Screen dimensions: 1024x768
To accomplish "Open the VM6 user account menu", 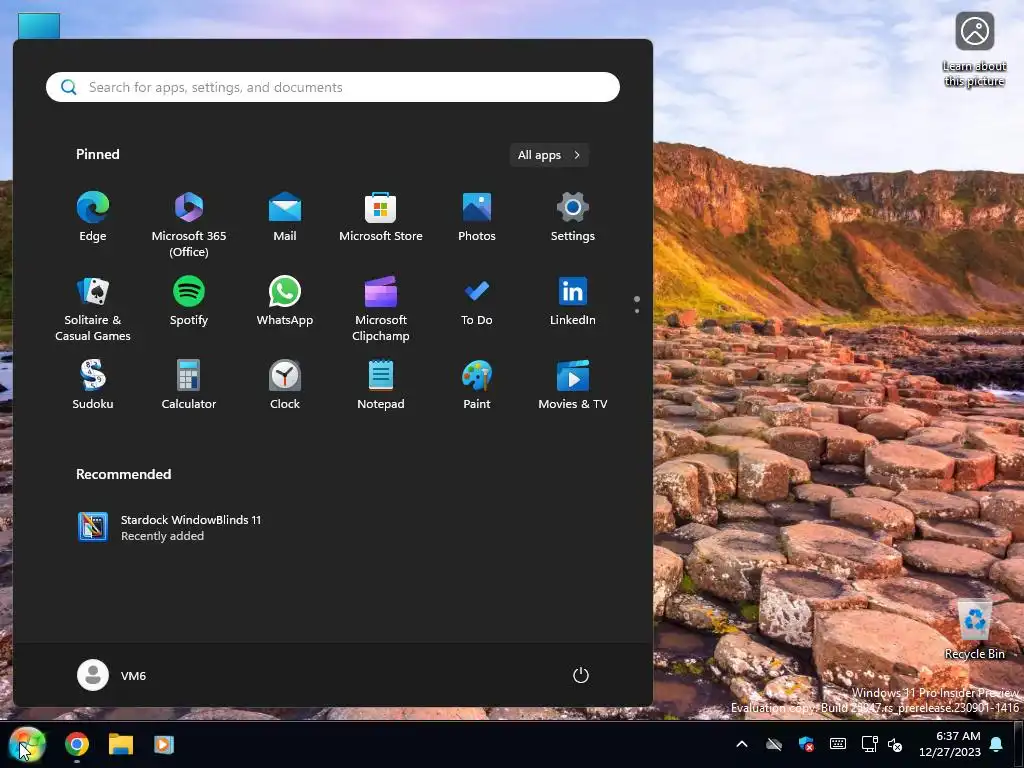I will 112,675.
